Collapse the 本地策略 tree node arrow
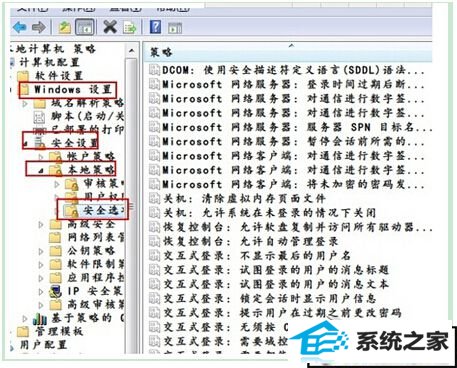This screenshot has height=368, width=457. (41, 171)
